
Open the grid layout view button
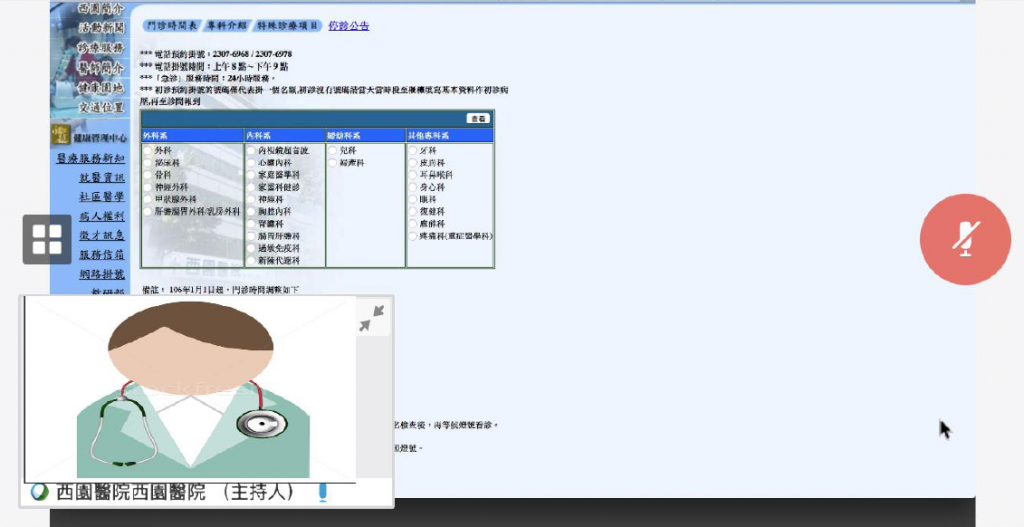point(47,239)
